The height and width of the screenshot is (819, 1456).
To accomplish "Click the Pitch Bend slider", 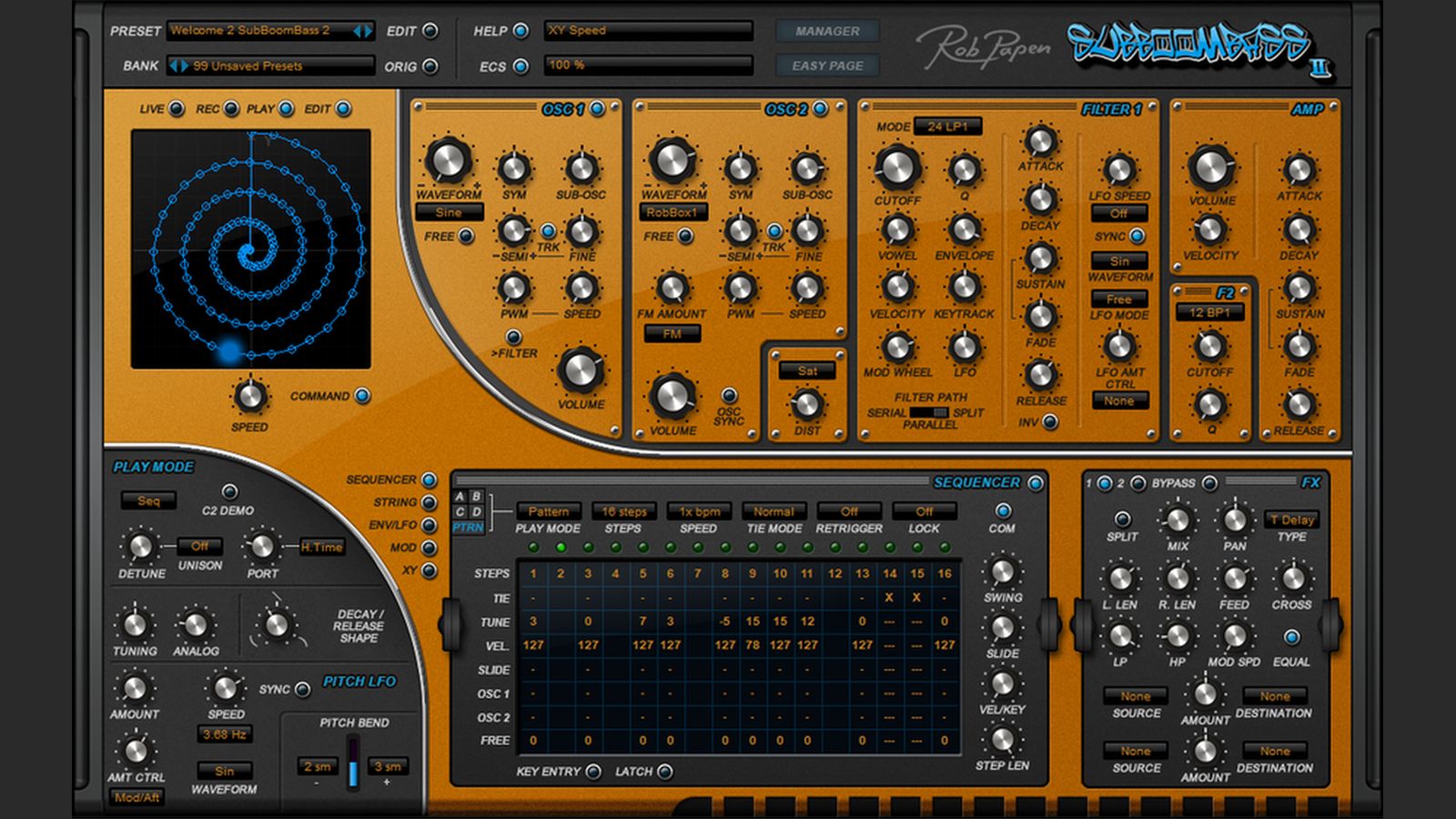I will point(352,764).
